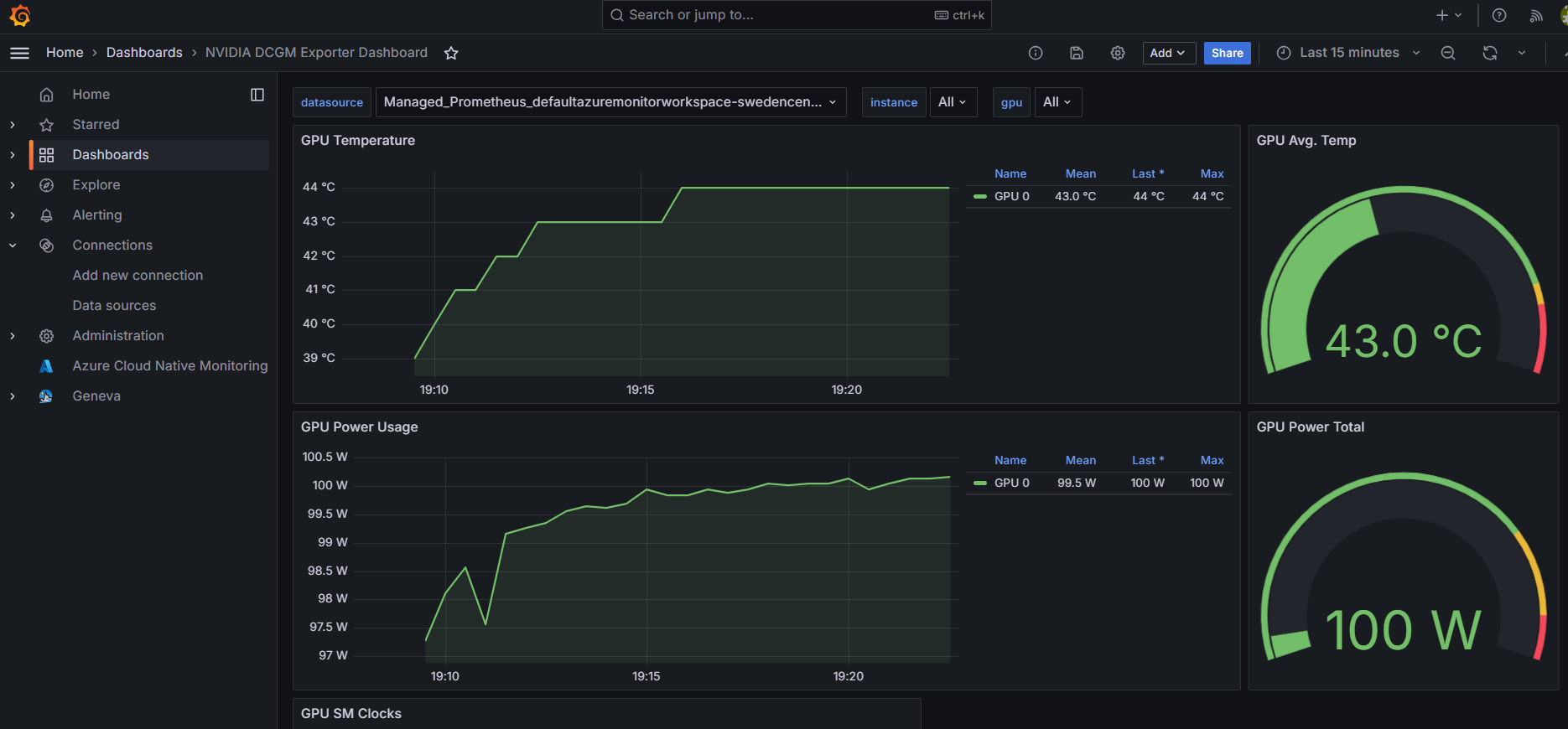Open dashboard settings gear icon

[x=1118, y=53]
